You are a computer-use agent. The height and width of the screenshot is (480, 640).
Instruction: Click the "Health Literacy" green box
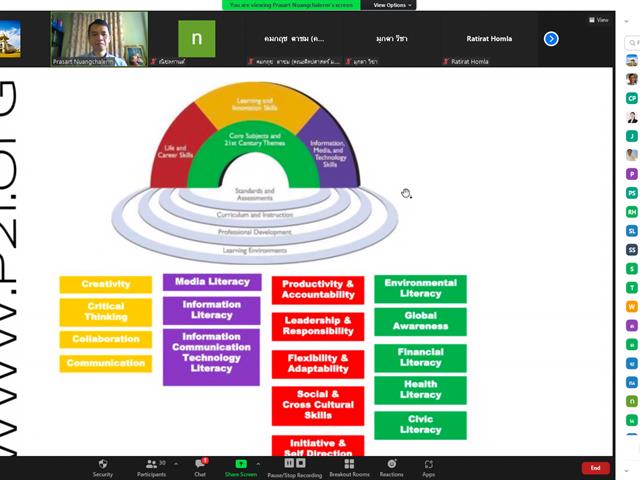pos(420,390)
